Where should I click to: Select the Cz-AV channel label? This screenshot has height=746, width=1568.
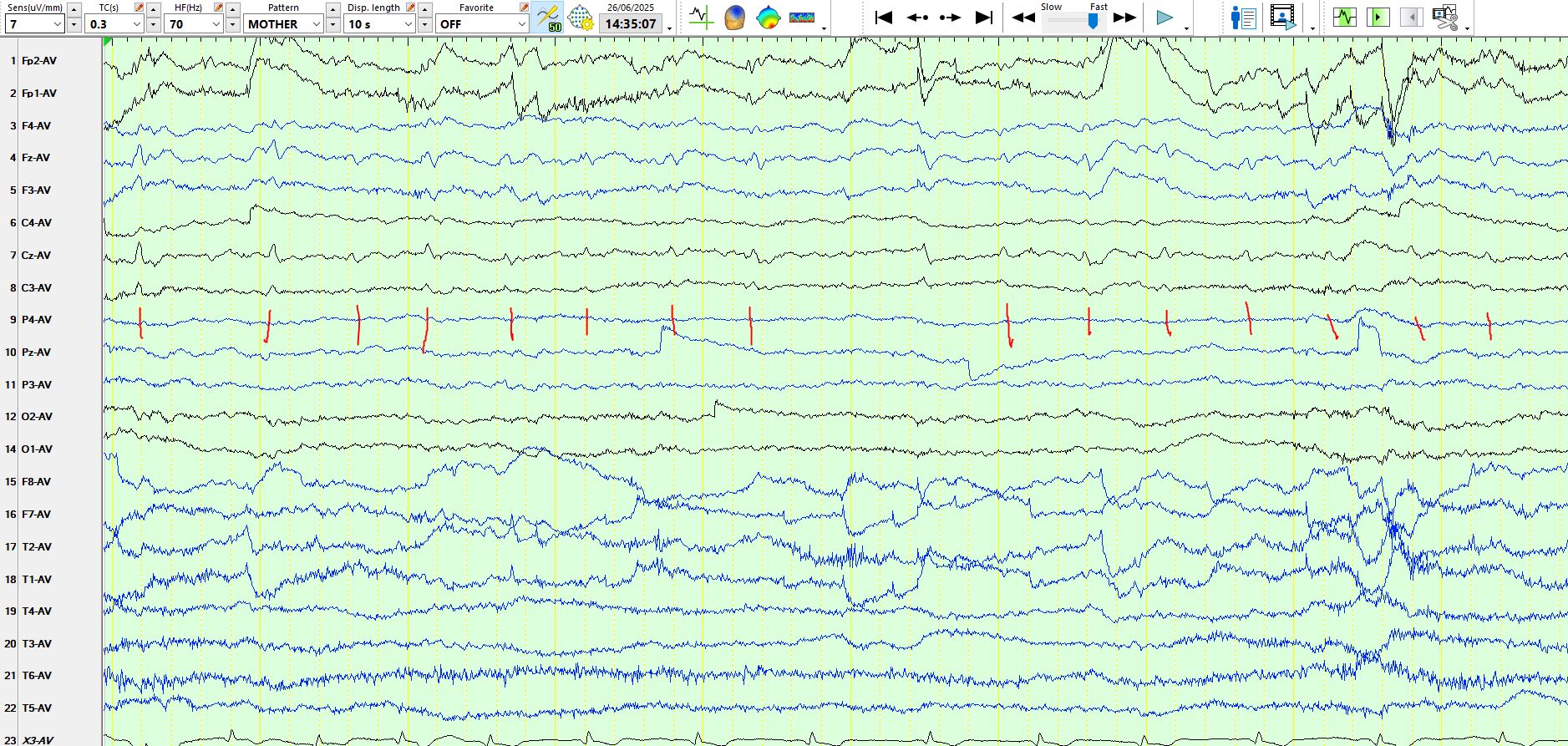tap(37, 256)
